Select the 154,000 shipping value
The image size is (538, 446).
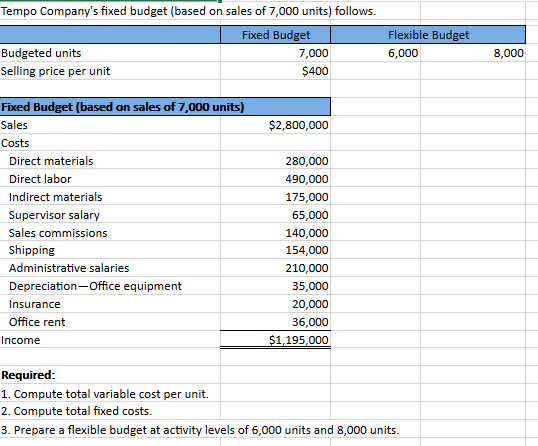click(276, 250)
